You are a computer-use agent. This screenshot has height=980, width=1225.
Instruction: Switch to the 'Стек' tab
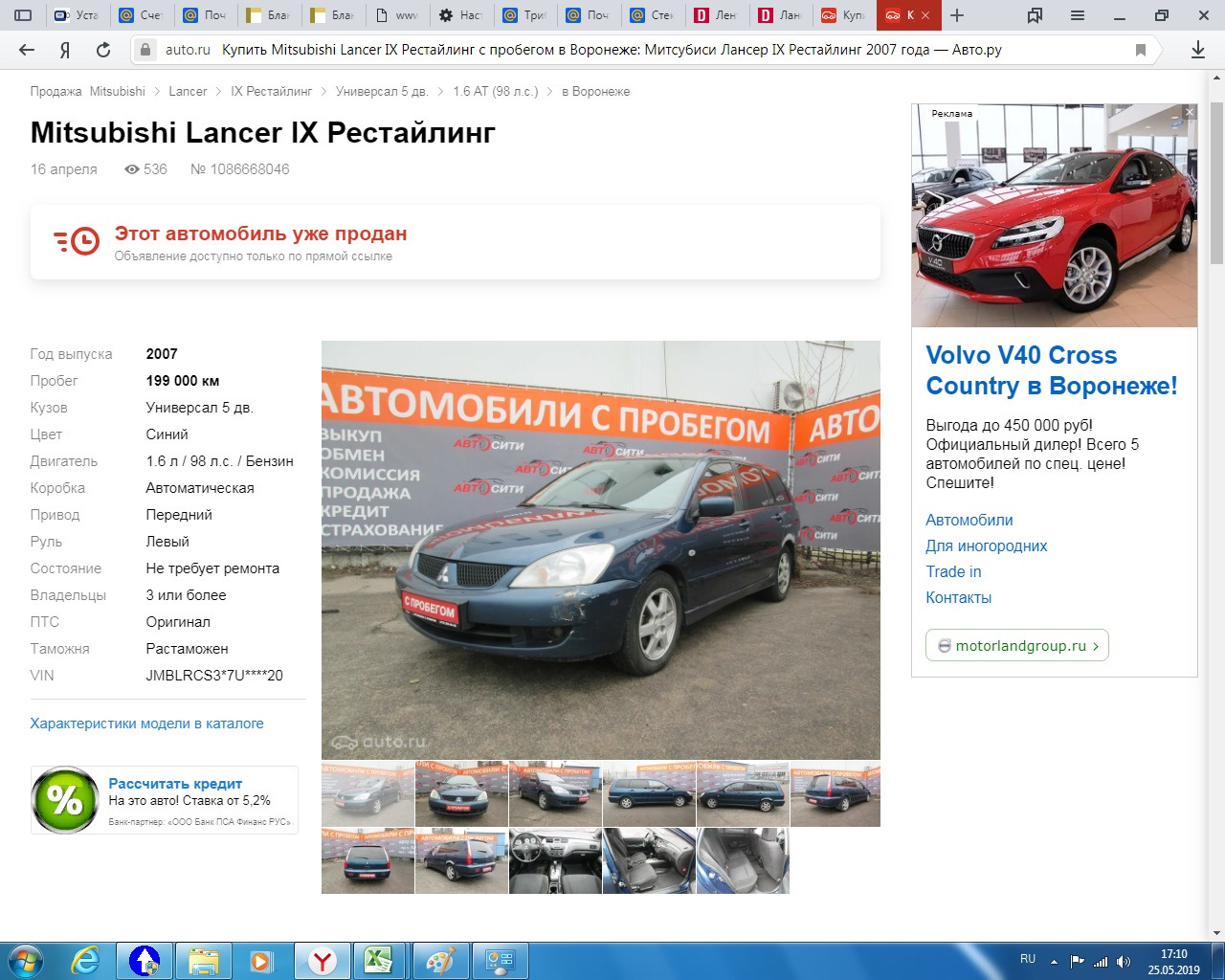click(x=652, y=15)
